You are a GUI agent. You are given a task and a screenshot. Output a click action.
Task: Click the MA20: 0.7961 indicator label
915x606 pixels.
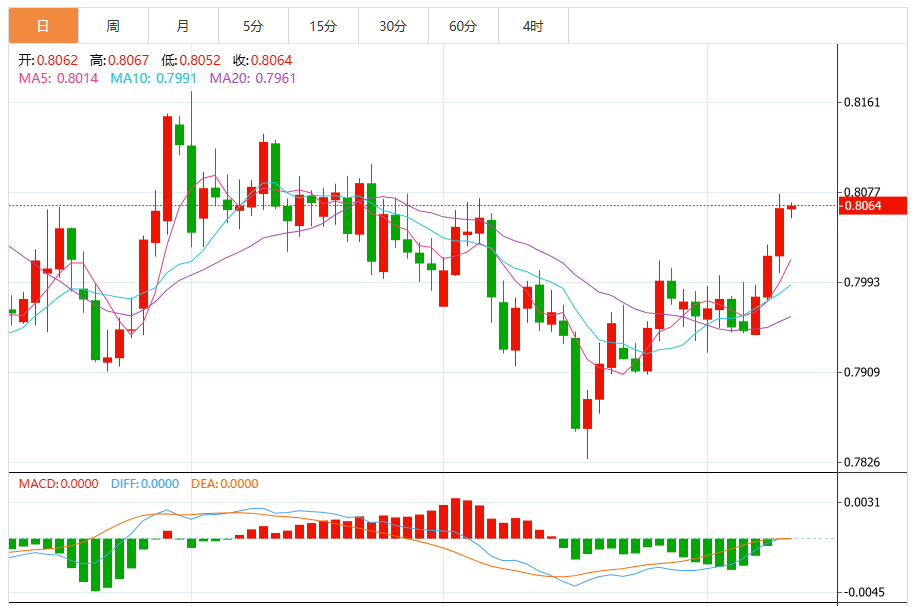[x=253, y=78]
